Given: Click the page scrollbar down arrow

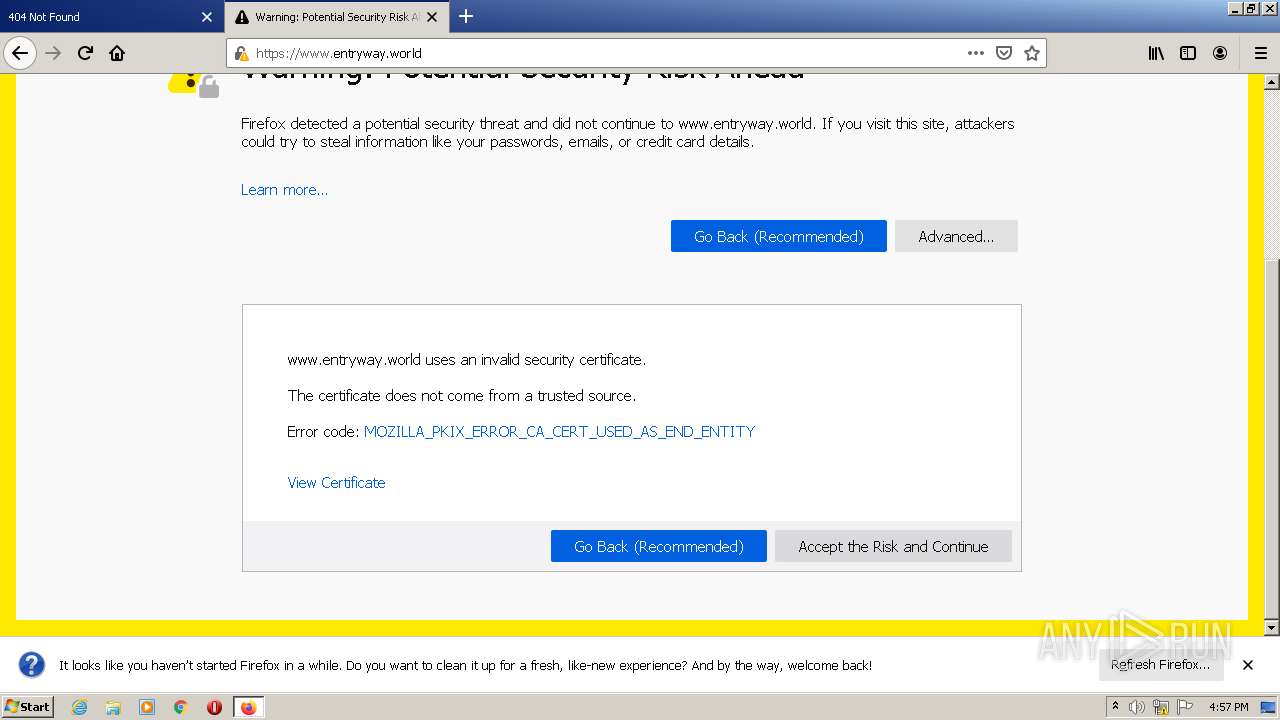Looking at the screenshot, I should 1272,627.
